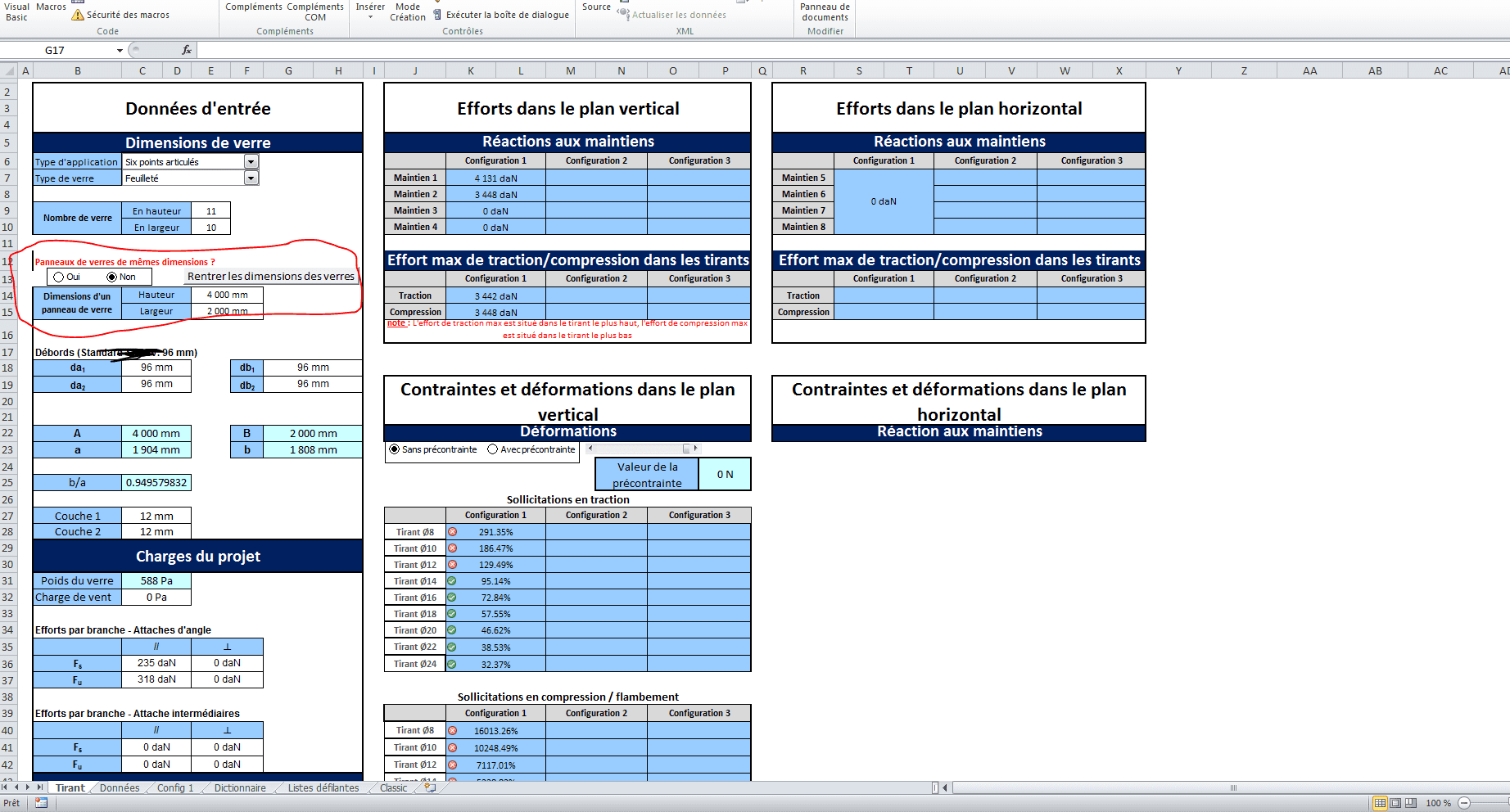This screenshot has height=812, width=1510.
Task: Open the Classic sheet tab
Action: click(x=394, y=787)
